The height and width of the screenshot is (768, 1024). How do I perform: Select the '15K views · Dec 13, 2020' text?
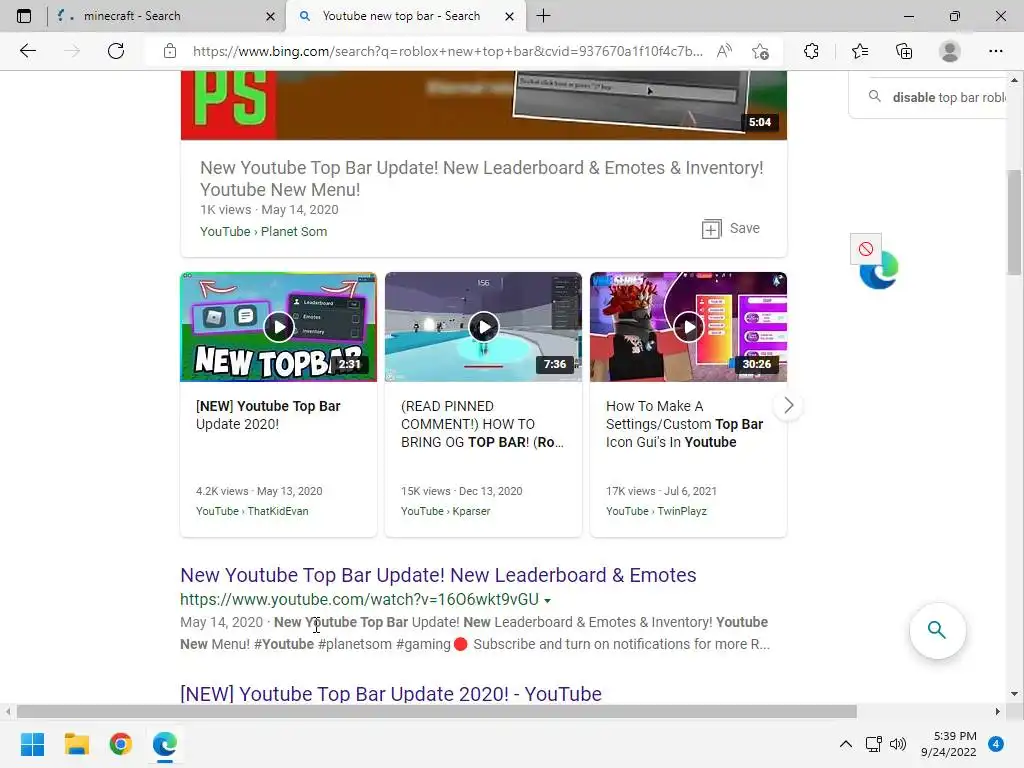click(462, 491)
